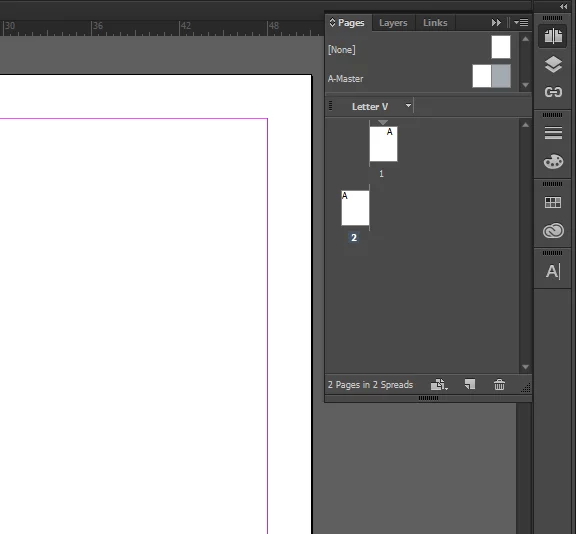This screenshot has height=534, width=576.
Task: Click the Edit page size icon
Action: (x=439, y=385)
